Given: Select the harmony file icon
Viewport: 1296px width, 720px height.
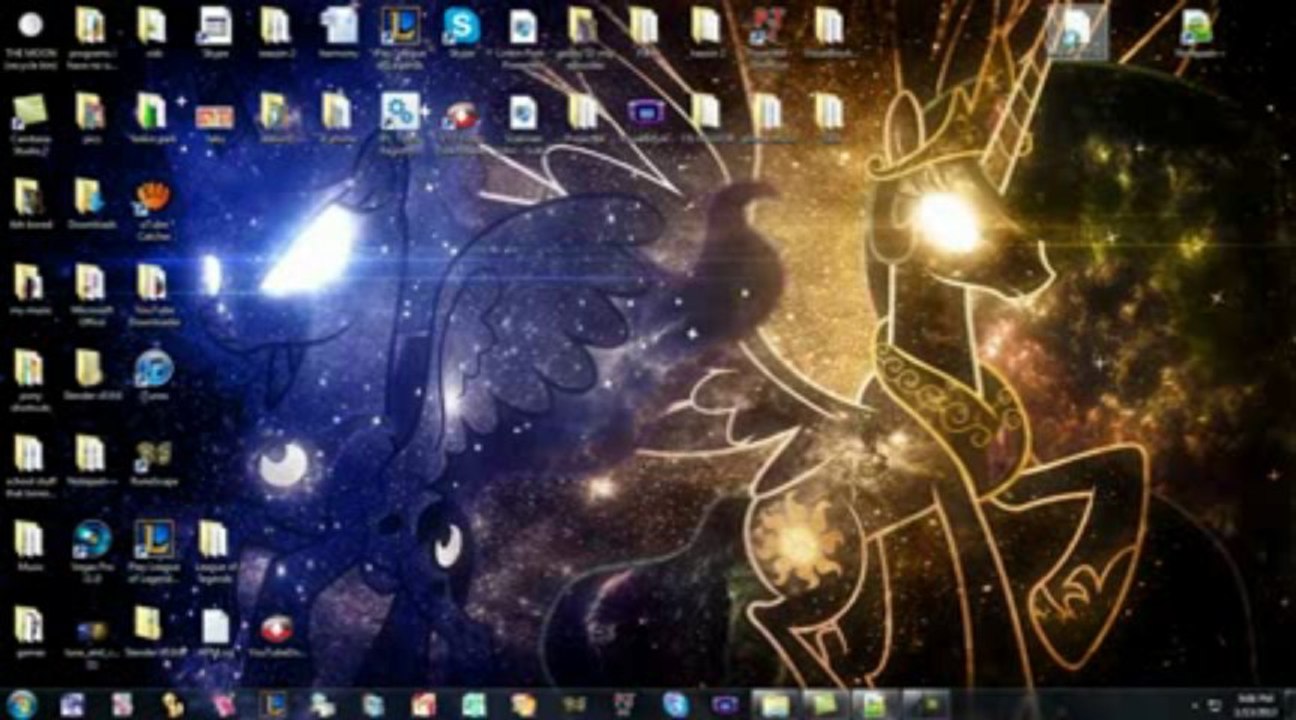Looking at the screenshot, I should coord(339,25).
